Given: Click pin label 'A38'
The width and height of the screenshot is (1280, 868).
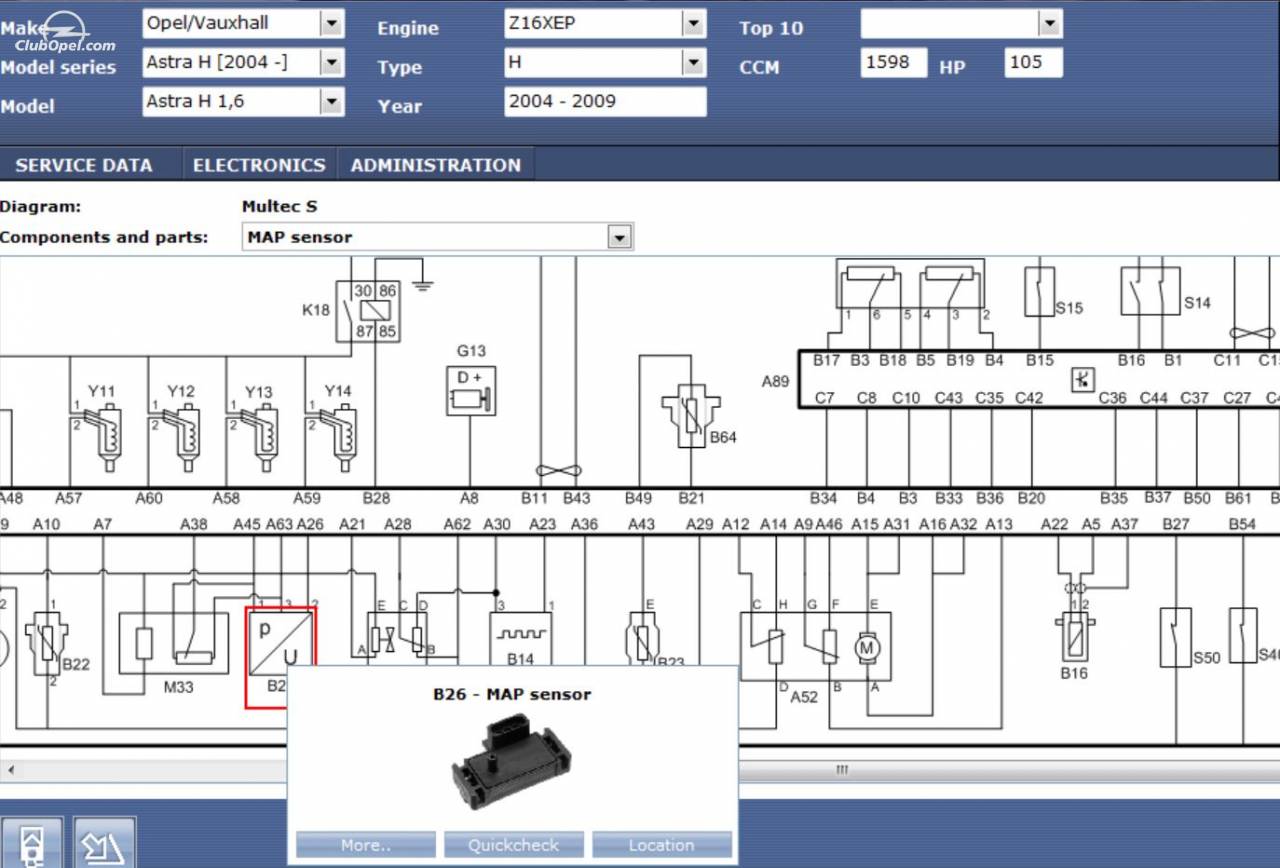Looking at the screenshot, I should [x=194, y=524].
